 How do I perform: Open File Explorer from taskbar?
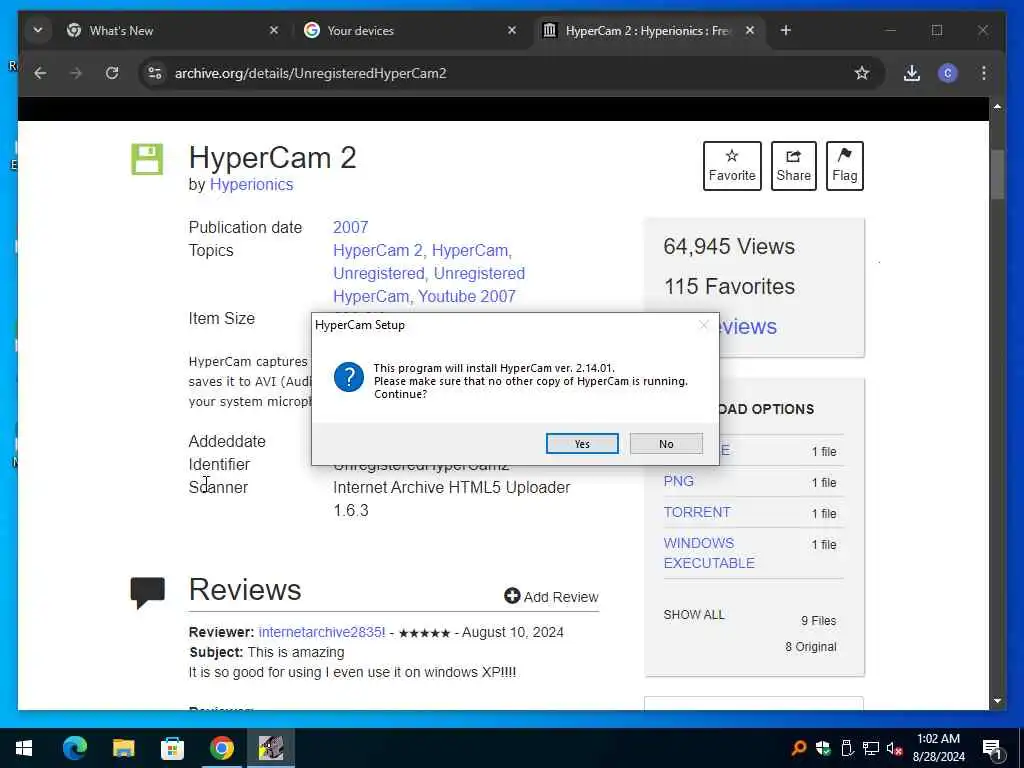(x=123, y=748)
